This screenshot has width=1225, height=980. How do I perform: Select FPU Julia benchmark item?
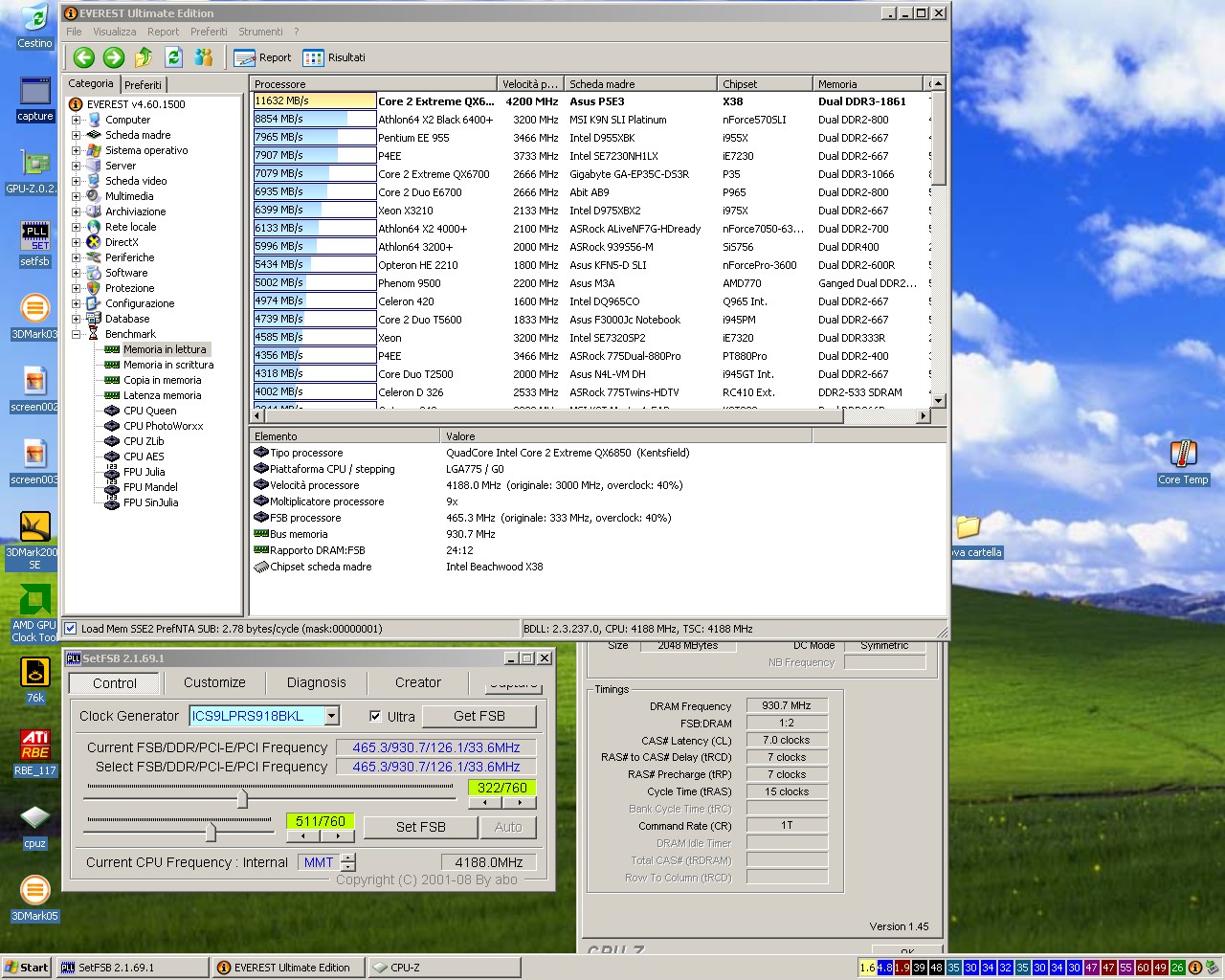pos(145,472)
